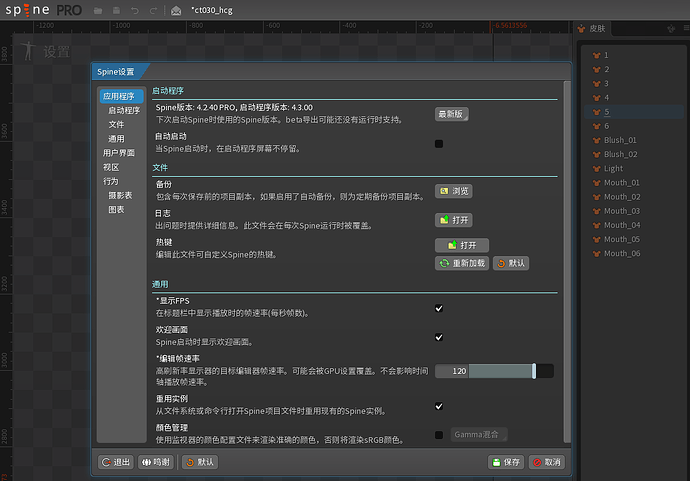The height and width of the screenshot is (481, 690).
Task: Click skin icon beside Blush_02
Action: pyautogui.click(x=597, y=154)
